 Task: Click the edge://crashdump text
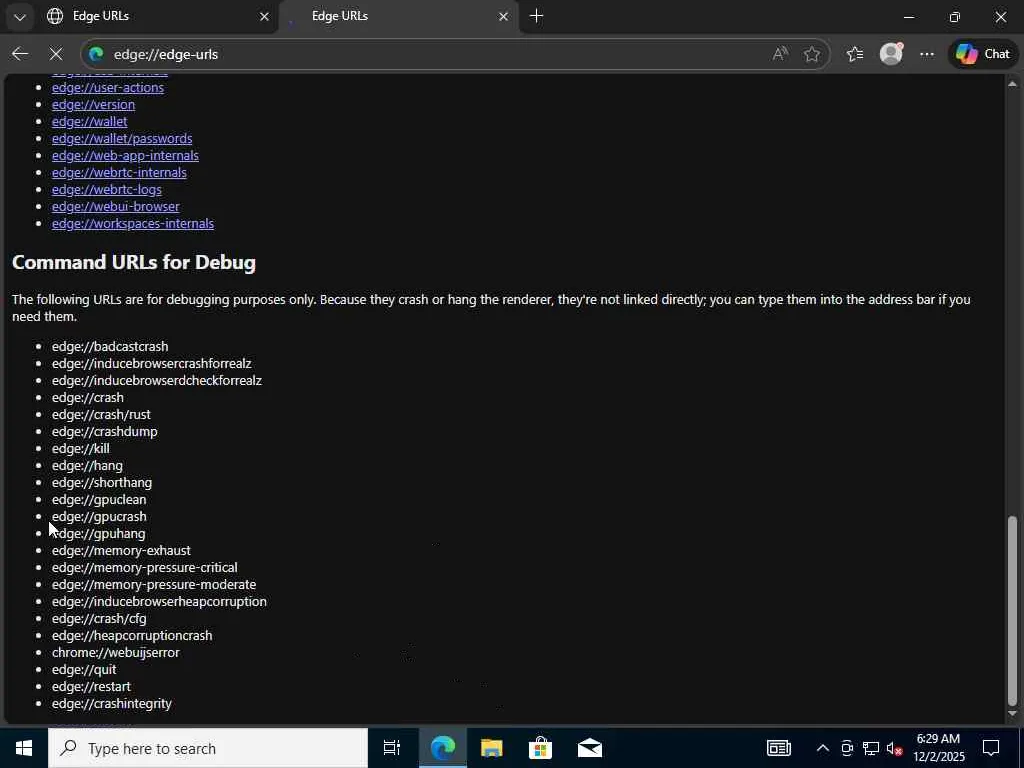[x=104, y=431]
